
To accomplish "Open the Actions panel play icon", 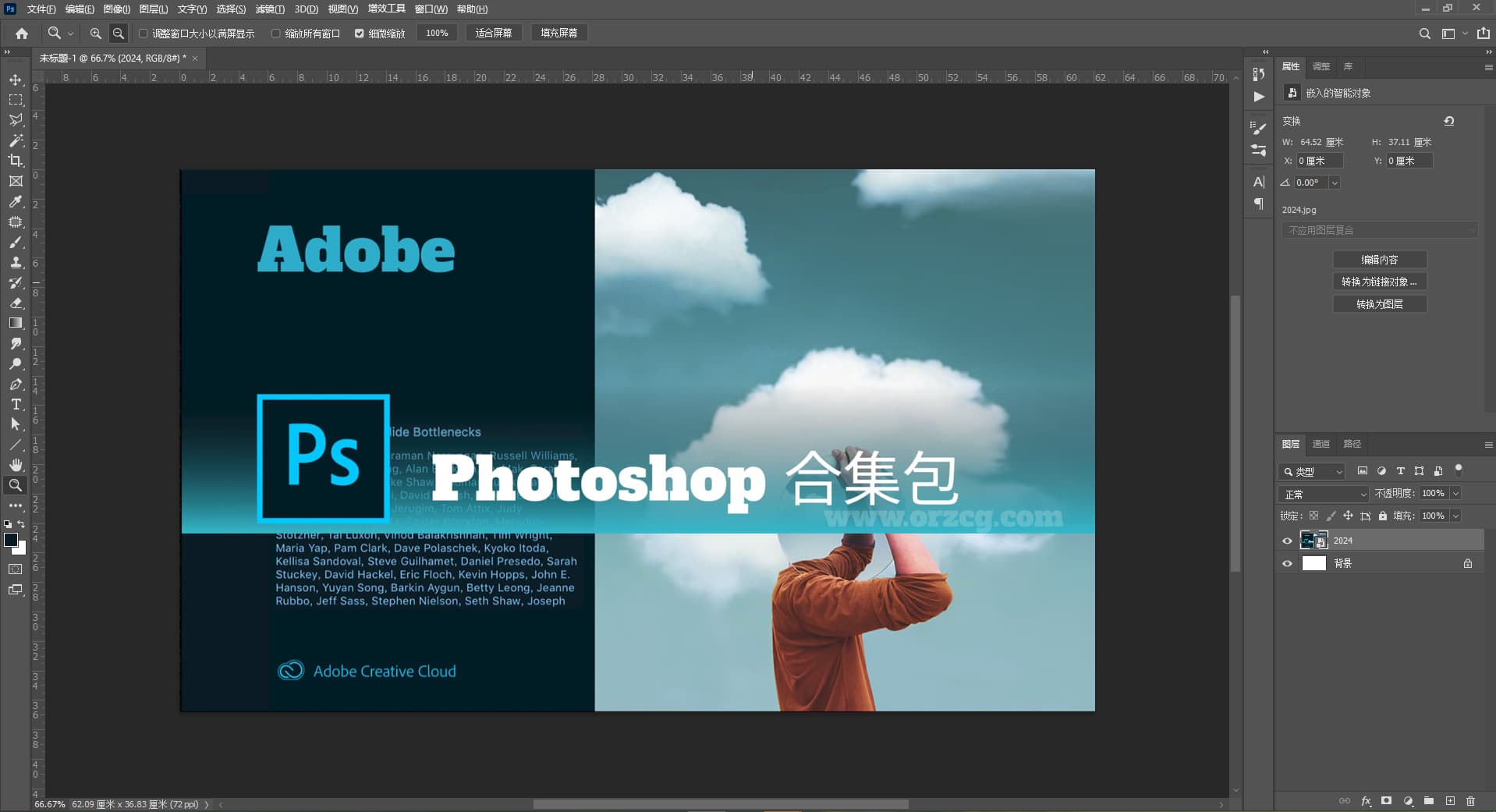I will pyautogui.click(x=1259, y=97).
